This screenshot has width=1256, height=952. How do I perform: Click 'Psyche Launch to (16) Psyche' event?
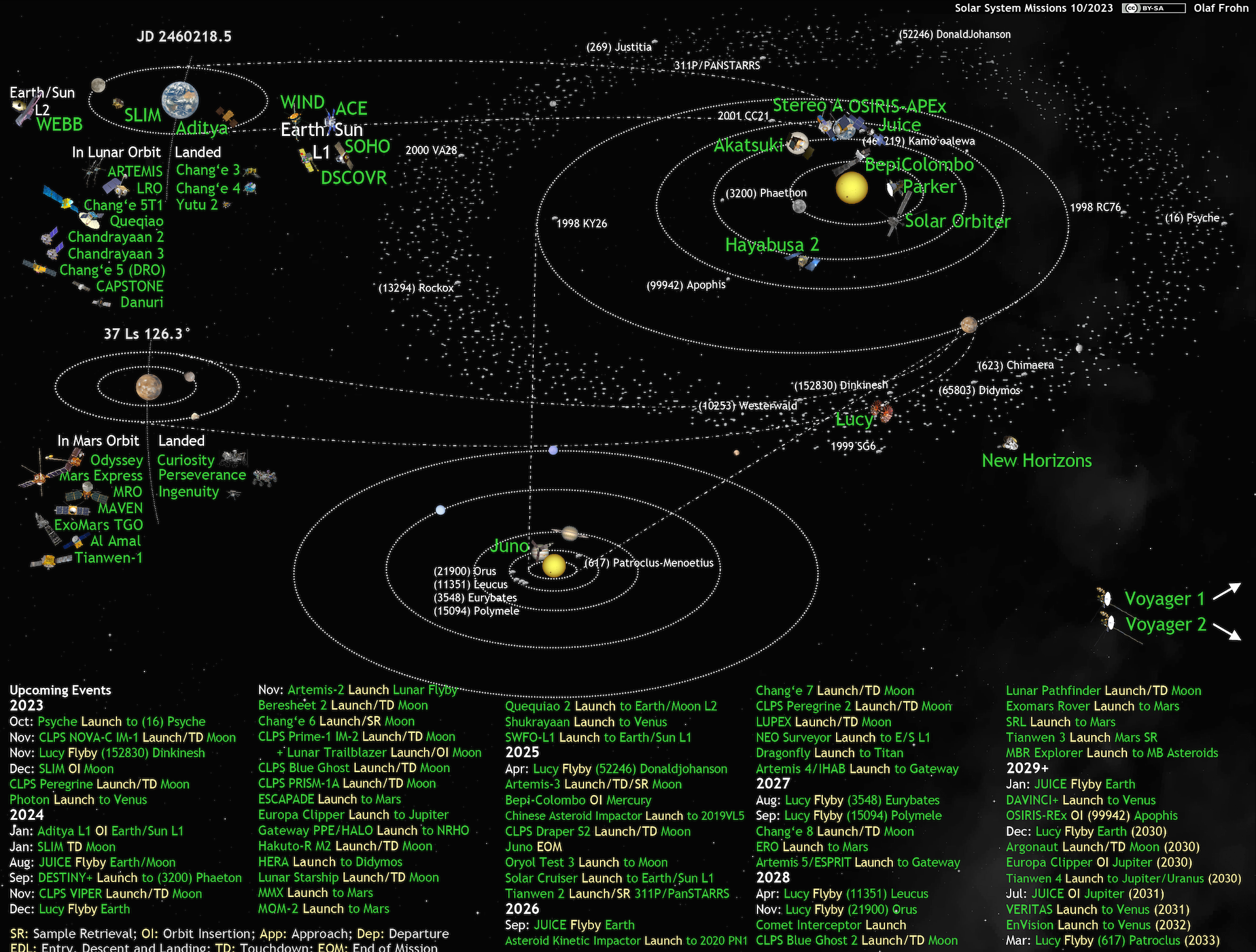(x=122, y=721)
